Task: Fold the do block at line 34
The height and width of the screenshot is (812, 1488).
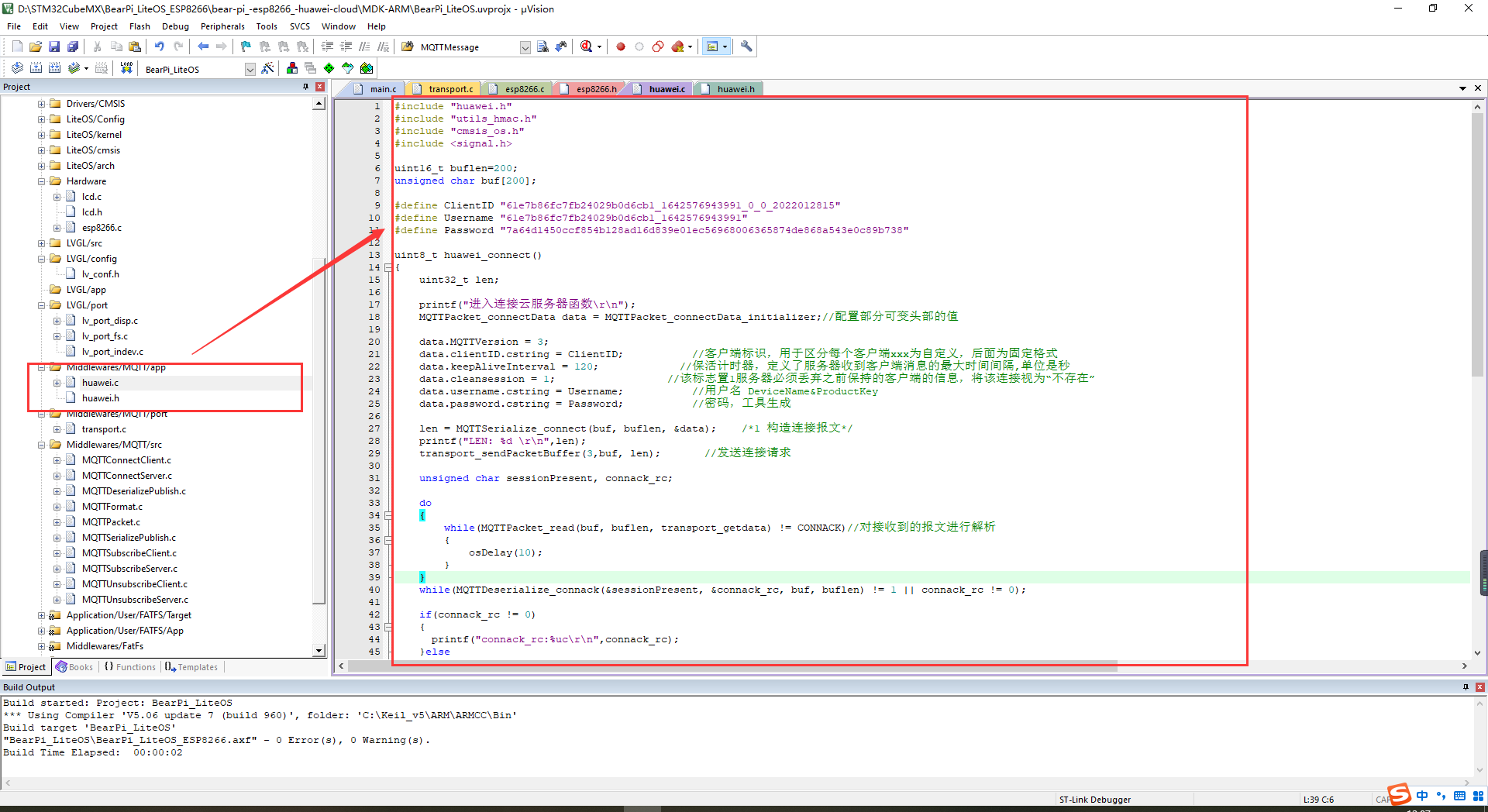Action: [x=388, y=515]
